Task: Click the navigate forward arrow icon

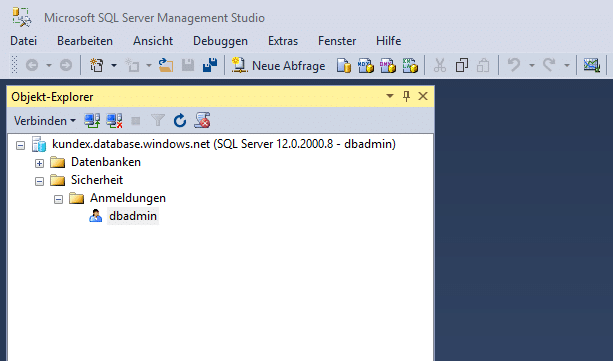Action: (x=66, y=65)
